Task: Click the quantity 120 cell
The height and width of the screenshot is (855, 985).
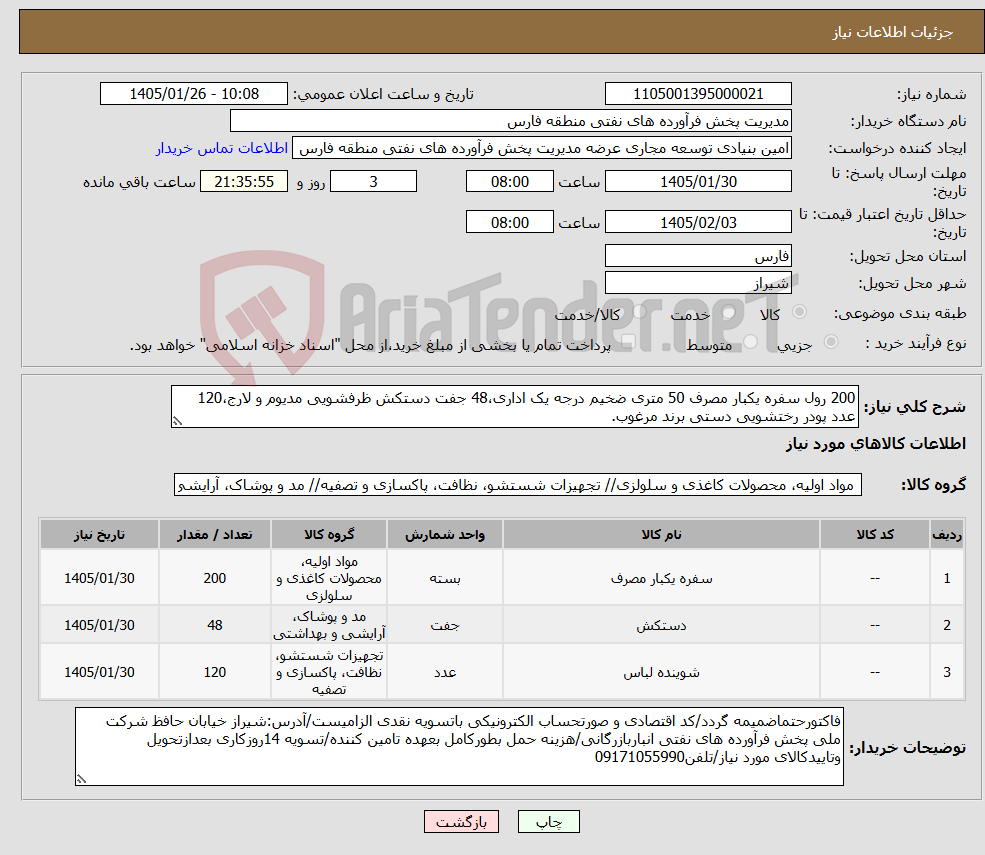Action: pos(214,673)
